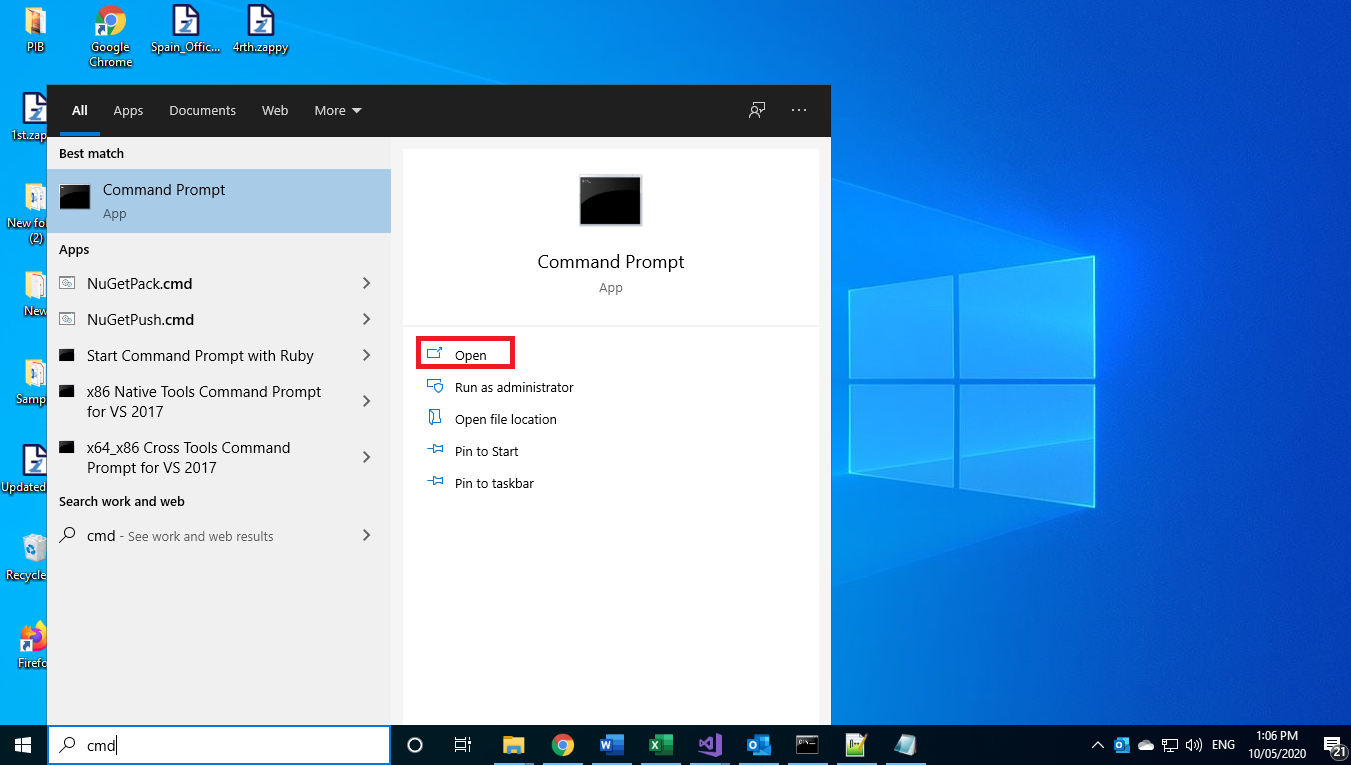Open the green notepad app on taskbar
The height and width of the screenshot is (765, 1351).
pos(856,745)
